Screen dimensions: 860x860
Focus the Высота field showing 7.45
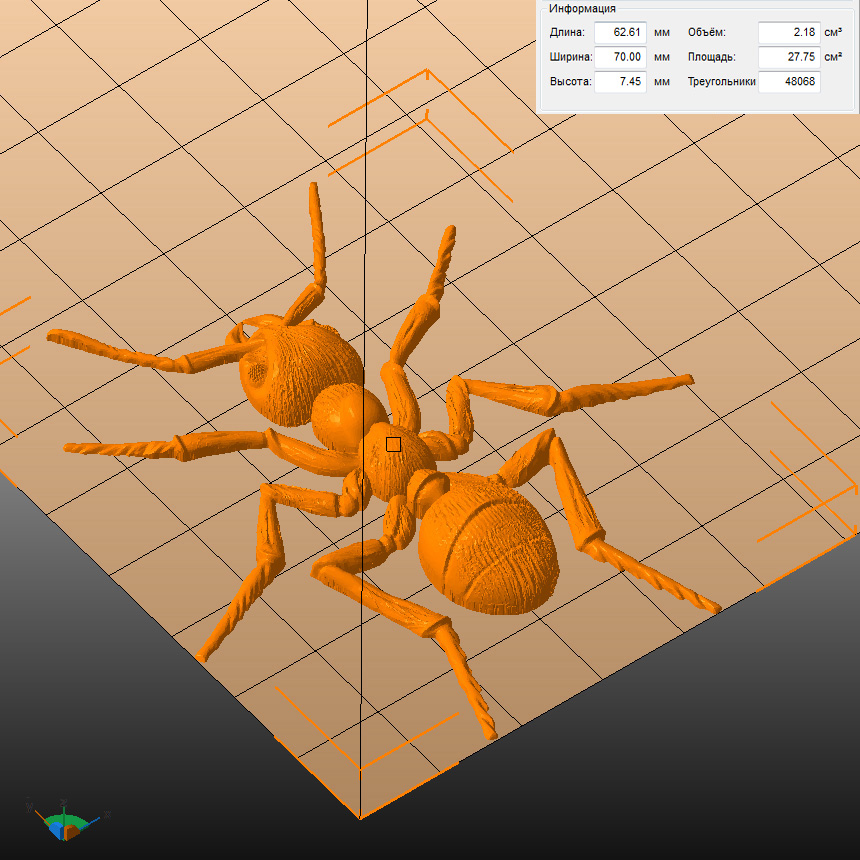tap(620, 82)
